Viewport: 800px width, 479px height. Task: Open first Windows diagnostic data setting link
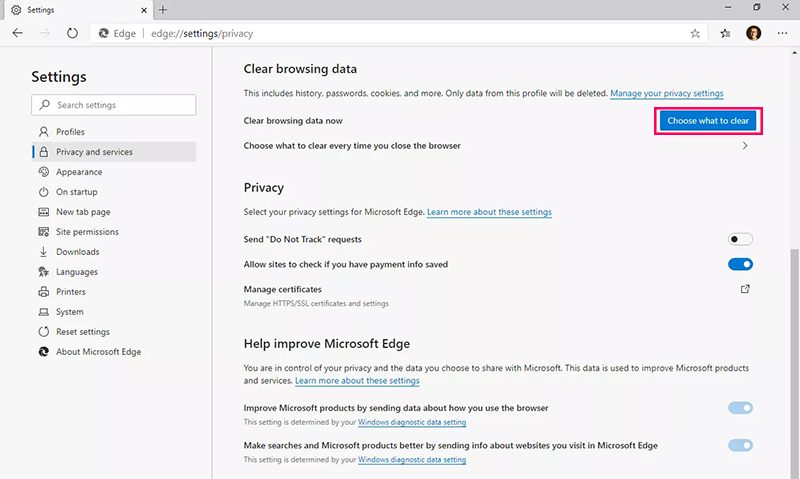click(x=412, y=422)
